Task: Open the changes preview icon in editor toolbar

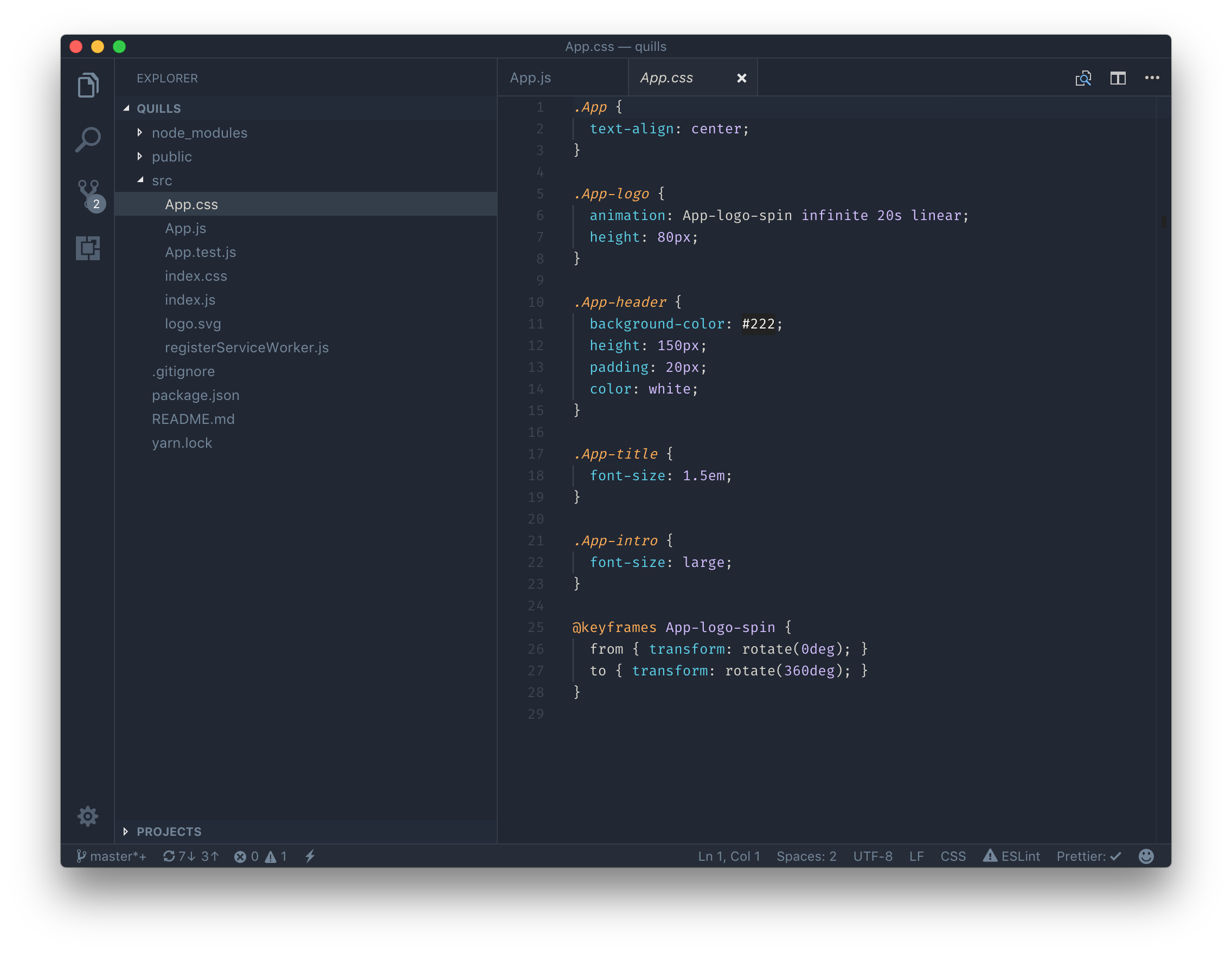Action: pos(1083,78)
